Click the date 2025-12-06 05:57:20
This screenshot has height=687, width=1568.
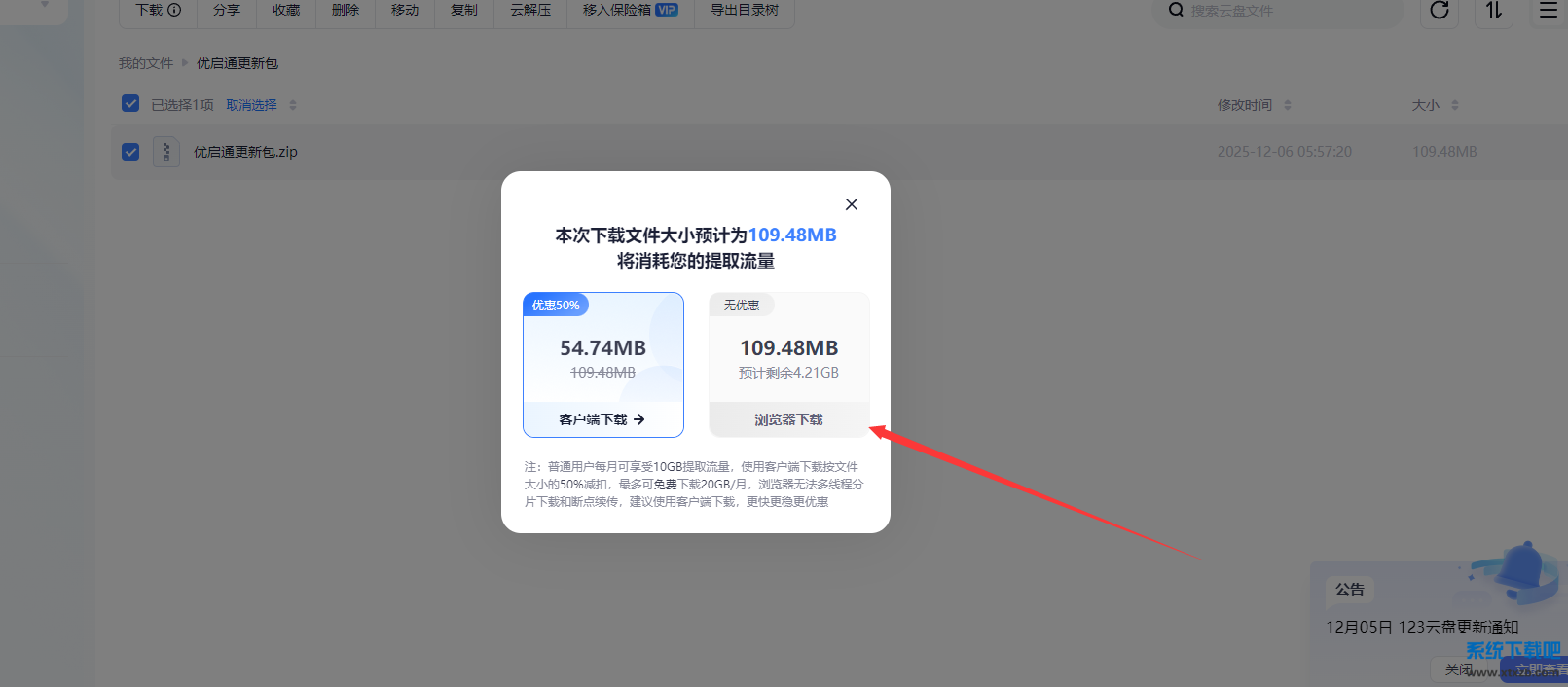(1284, 152)
